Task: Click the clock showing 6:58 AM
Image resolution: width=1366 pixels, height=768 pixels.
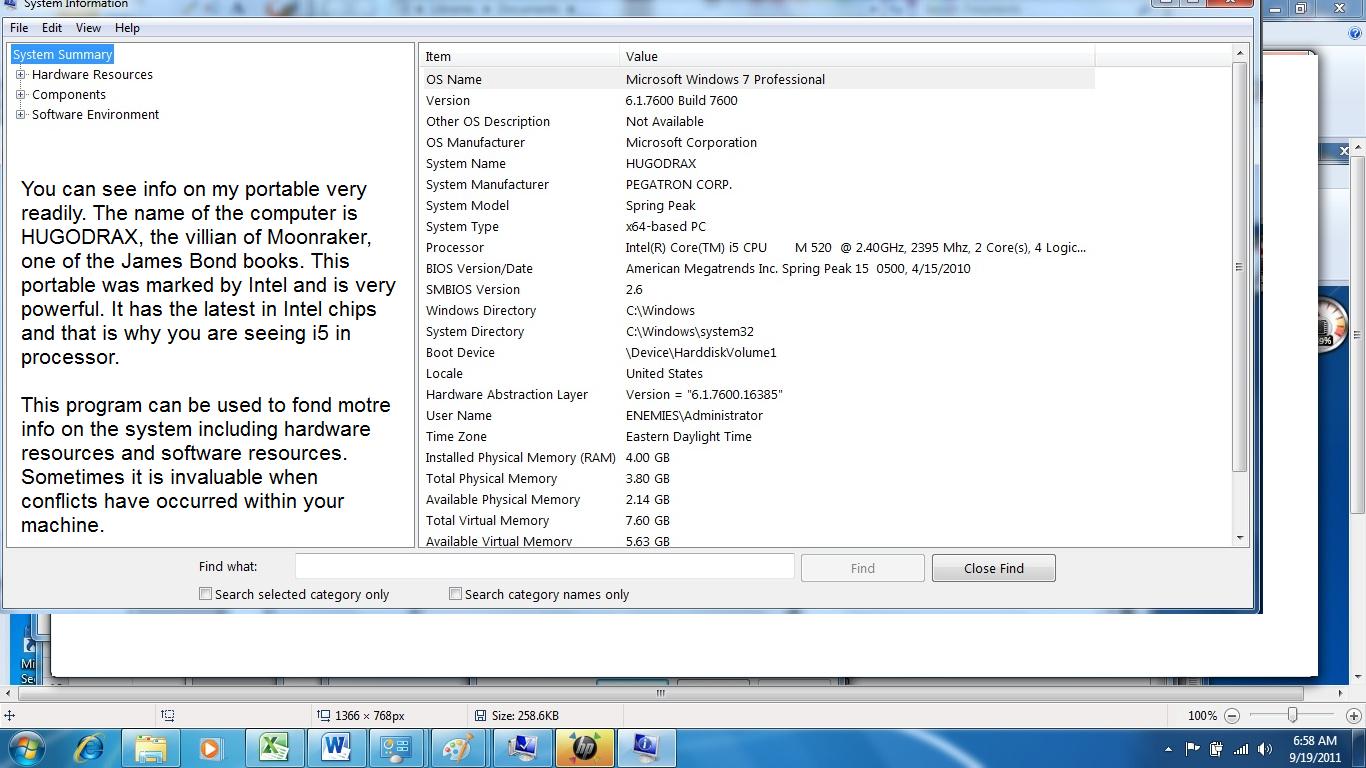Action: pos(1314,741)
